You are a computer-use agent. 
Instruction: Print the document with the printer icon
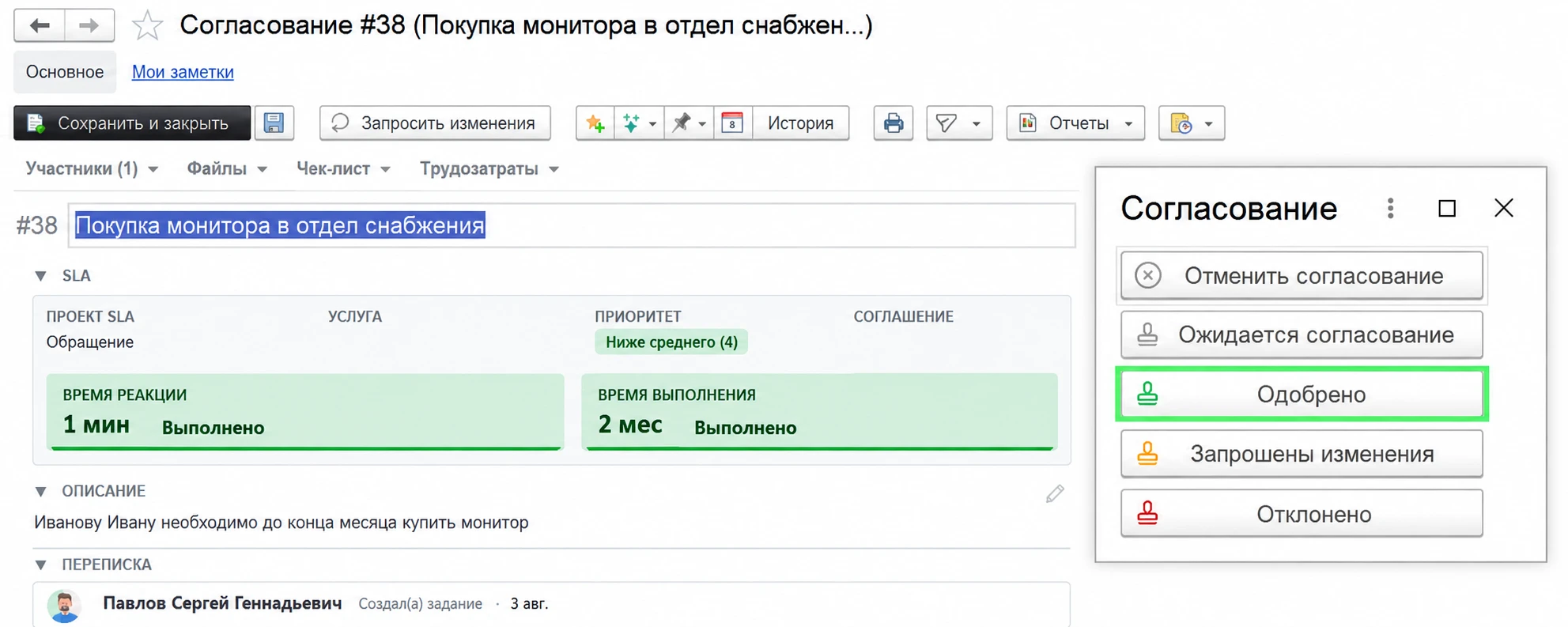coord(894,123)
